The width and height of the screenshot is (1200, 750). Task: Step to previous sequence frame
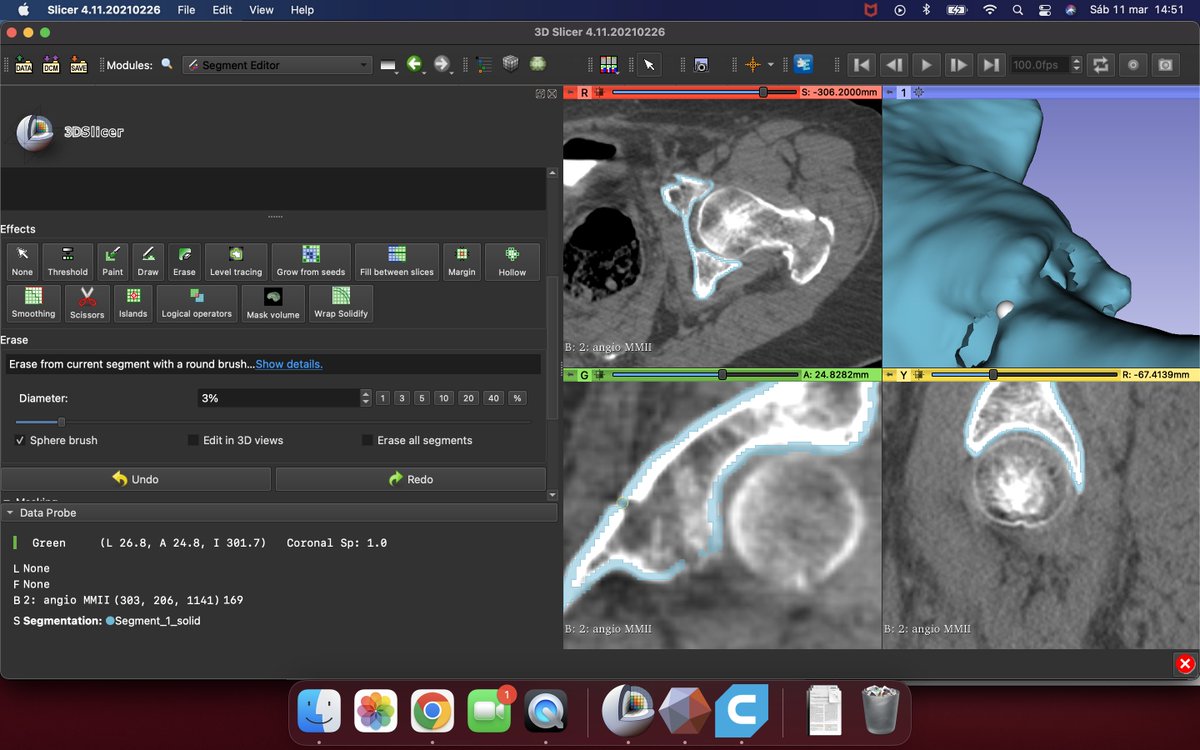point(894,65)
